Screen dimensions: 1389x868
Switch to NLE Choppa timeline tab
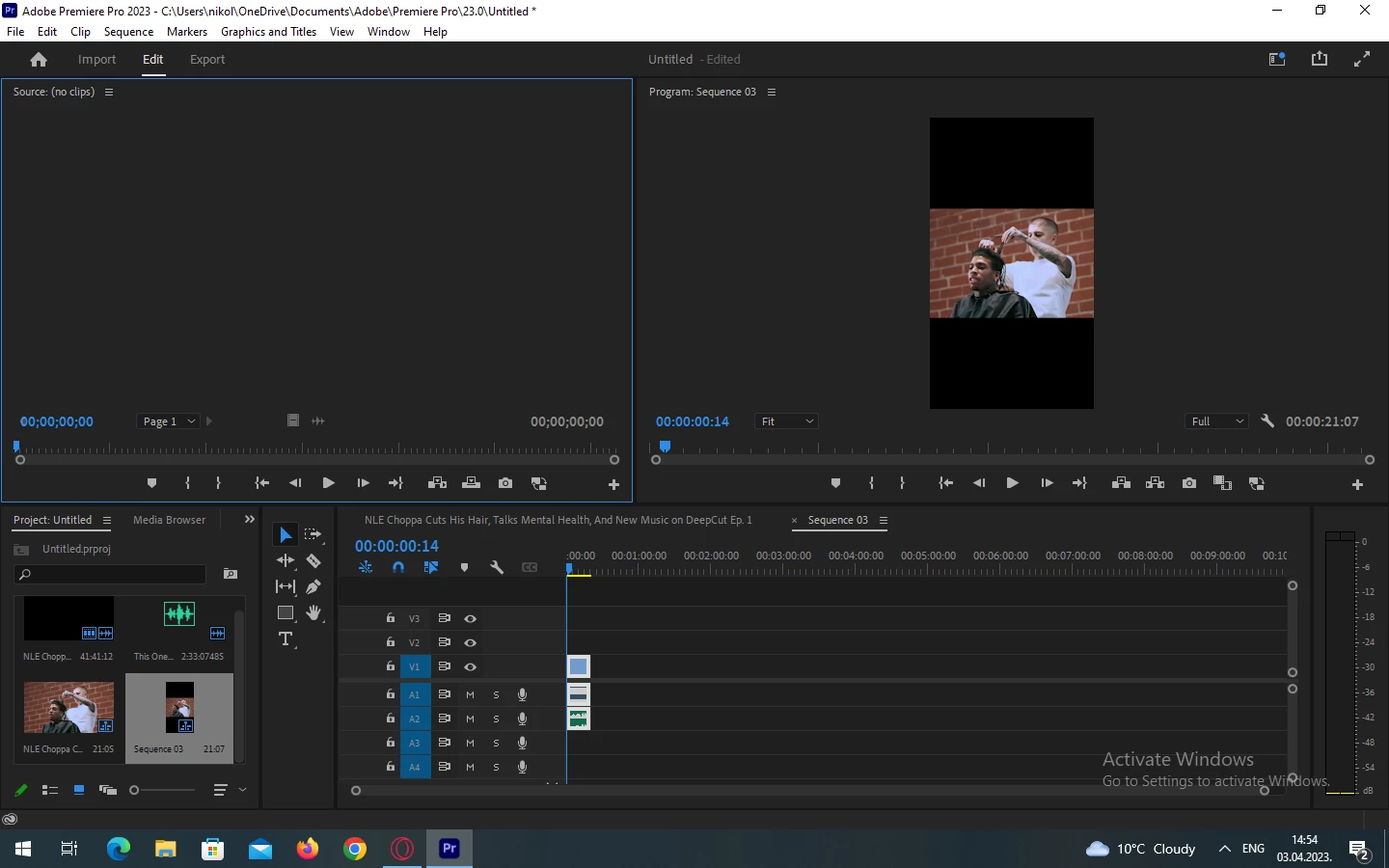pyautogui.click(x=558, y=520)
